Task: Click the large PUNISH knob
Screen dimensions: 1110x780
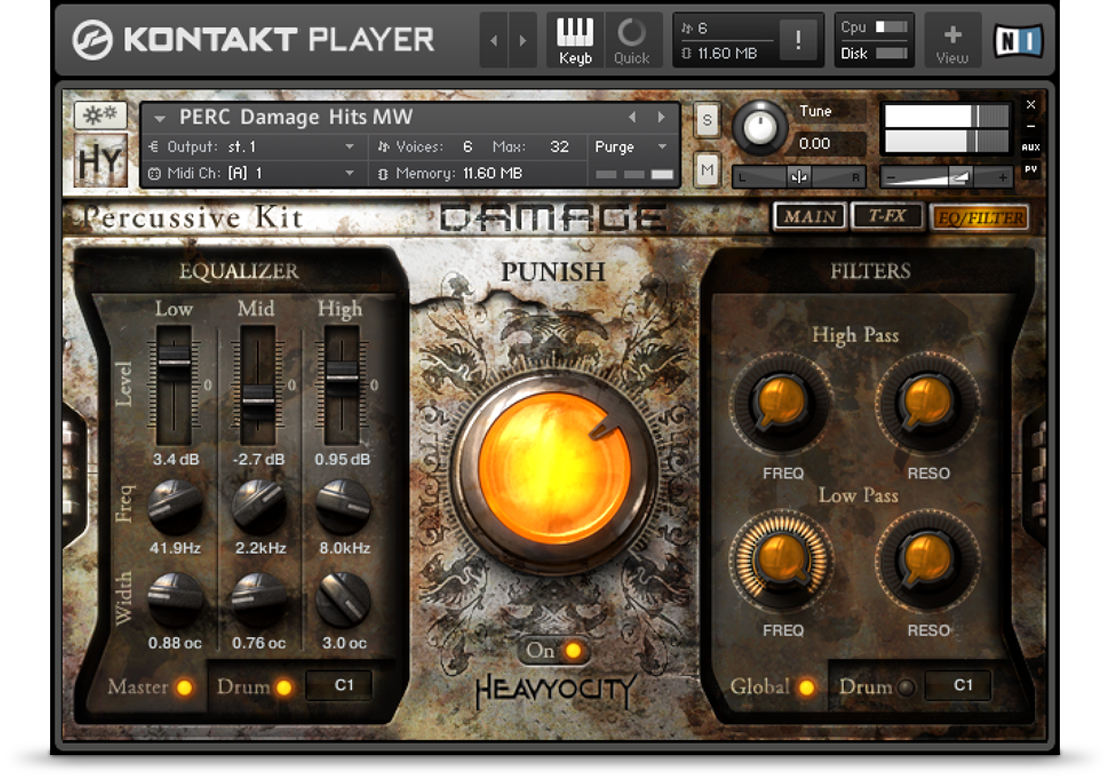Action: [x=554, y=469]
